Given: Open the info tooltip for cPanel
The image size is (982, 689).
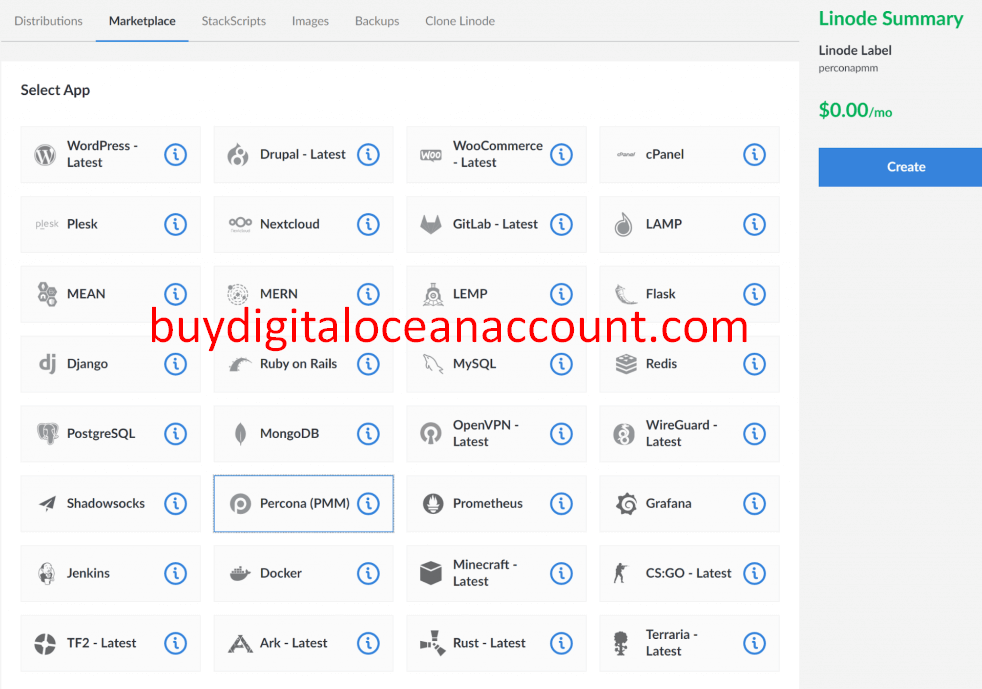Looking at the screenshot, I should click(x=754, y=154).
